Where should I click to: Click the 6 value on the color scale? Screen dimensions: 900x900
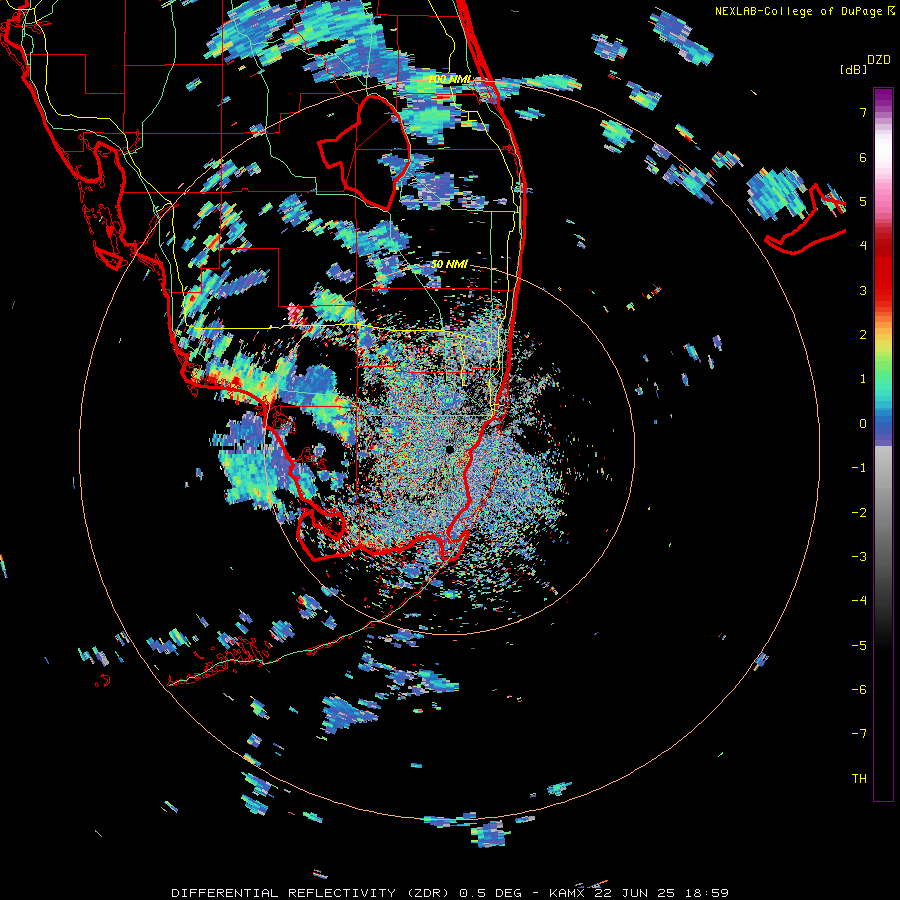tap(863, 157)
